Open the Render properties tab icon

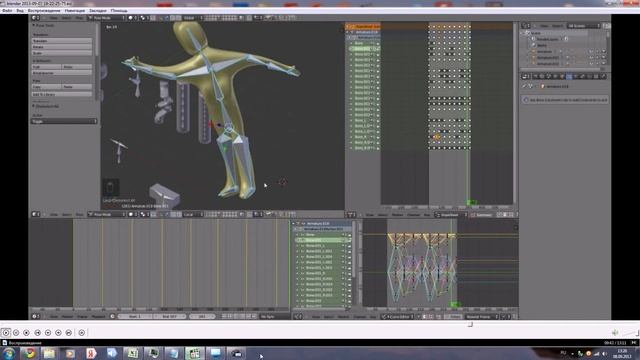(536, 76)
